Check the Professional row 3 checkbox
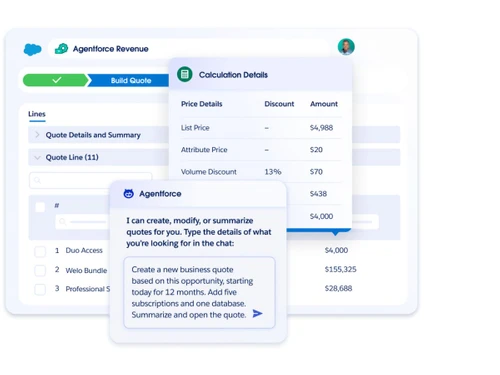This screenshot has height=375, width=500. (x=40, y=289)
